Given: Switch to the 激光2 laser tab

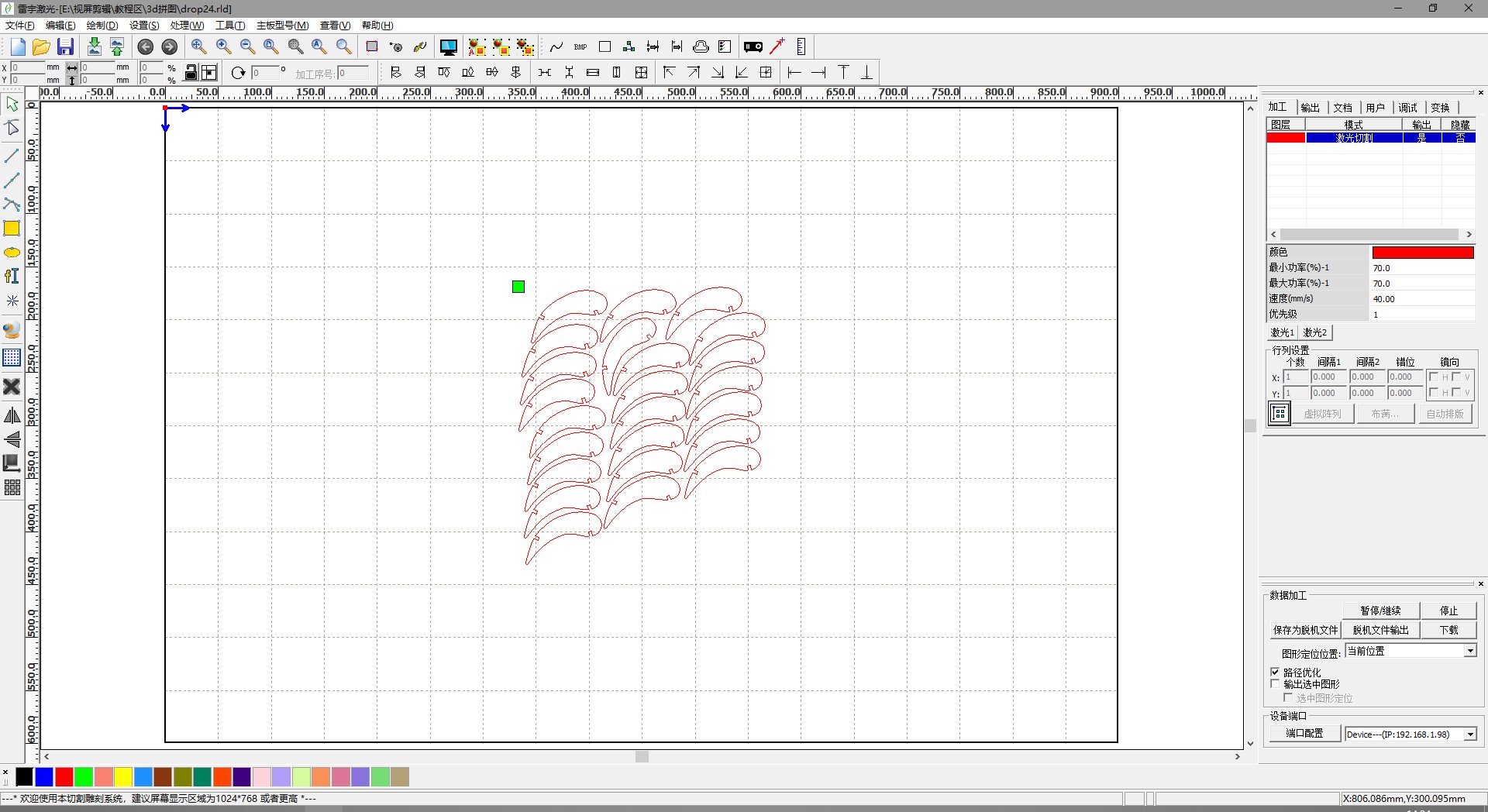Looking at the screenshot, I should [1315, 332].
